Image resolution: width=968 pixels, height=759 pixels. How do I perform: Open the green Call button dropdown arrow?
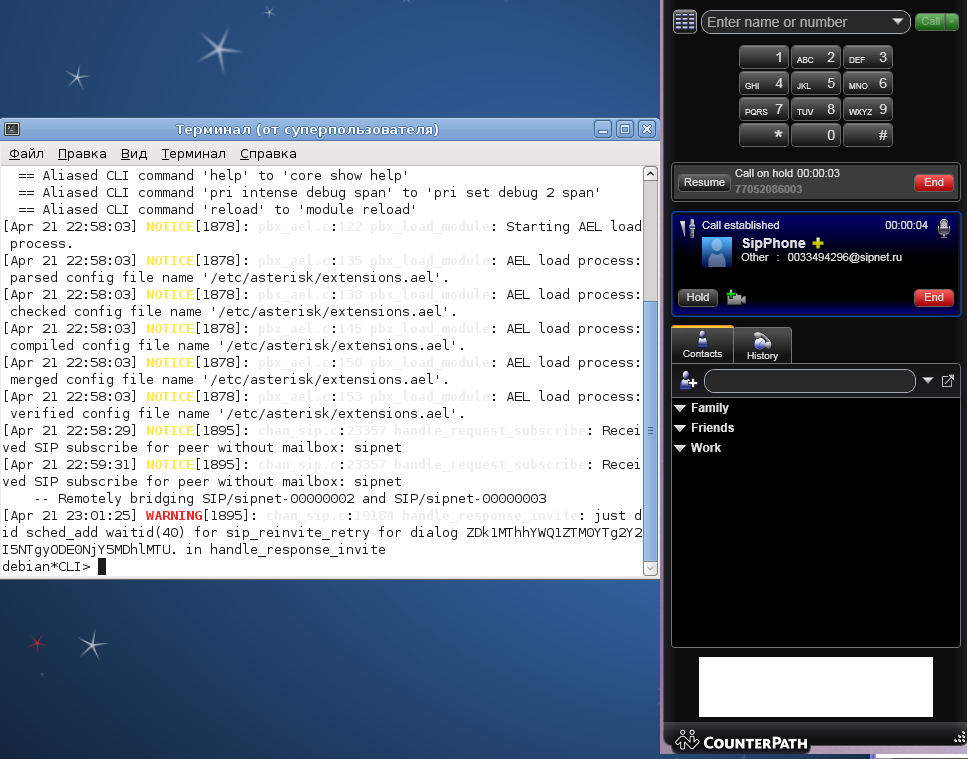click(x=951, y=22)
